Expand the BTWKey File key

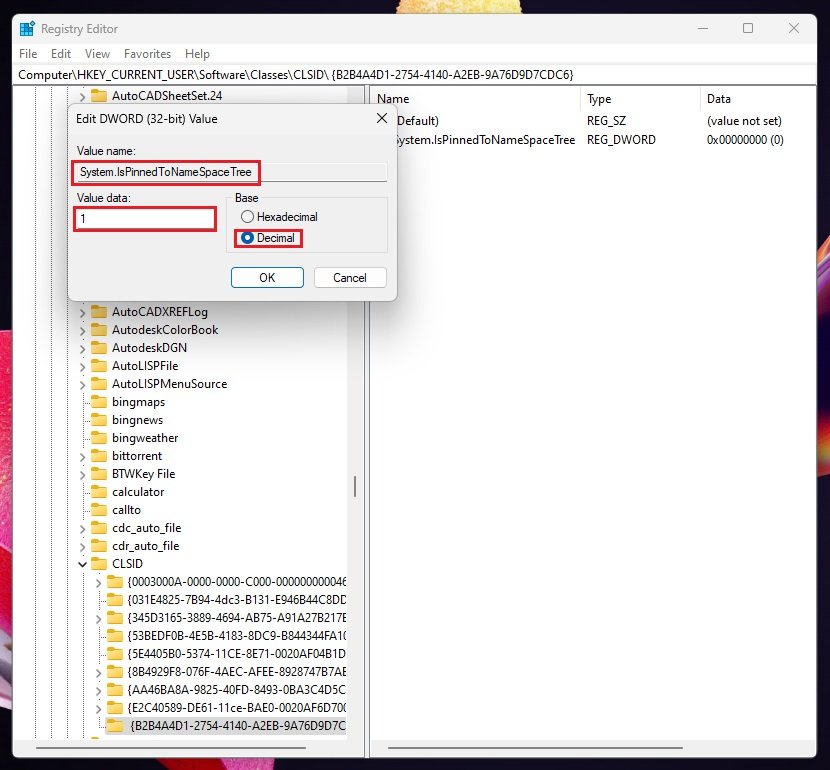tap(82, 474)
